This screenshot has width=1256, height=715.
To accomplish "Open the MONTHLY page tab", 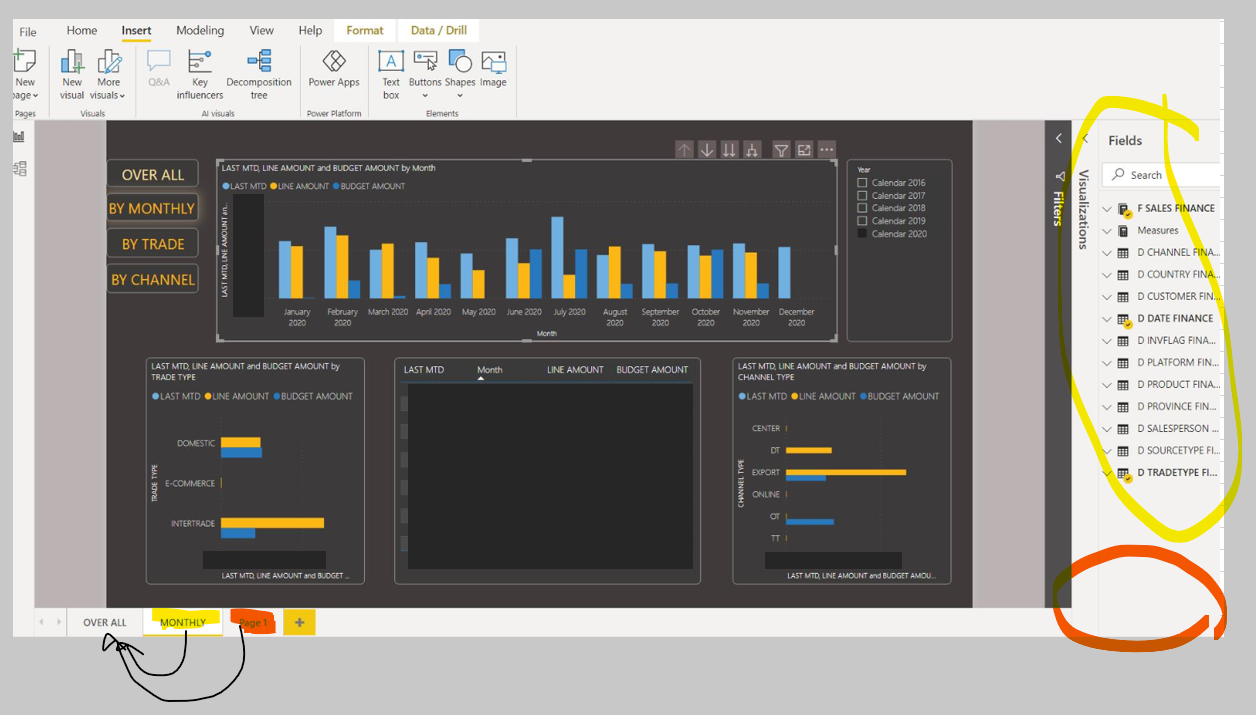I will (183, 622).
